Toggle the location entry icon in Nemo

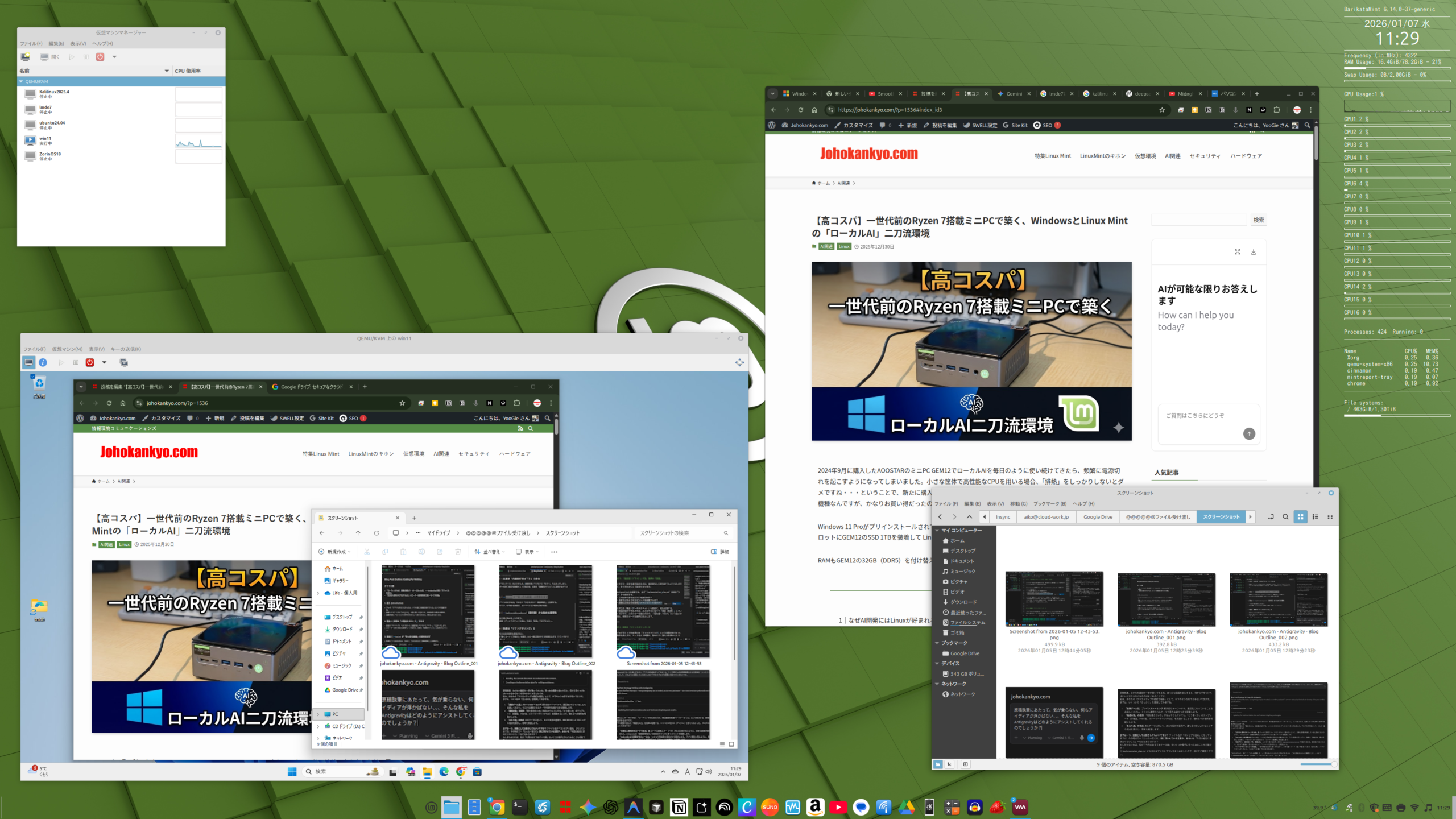click(1271, 517)
